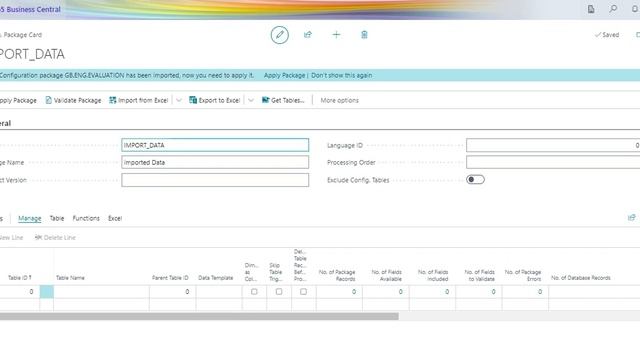Click the Validate Package button

(73, 100)
